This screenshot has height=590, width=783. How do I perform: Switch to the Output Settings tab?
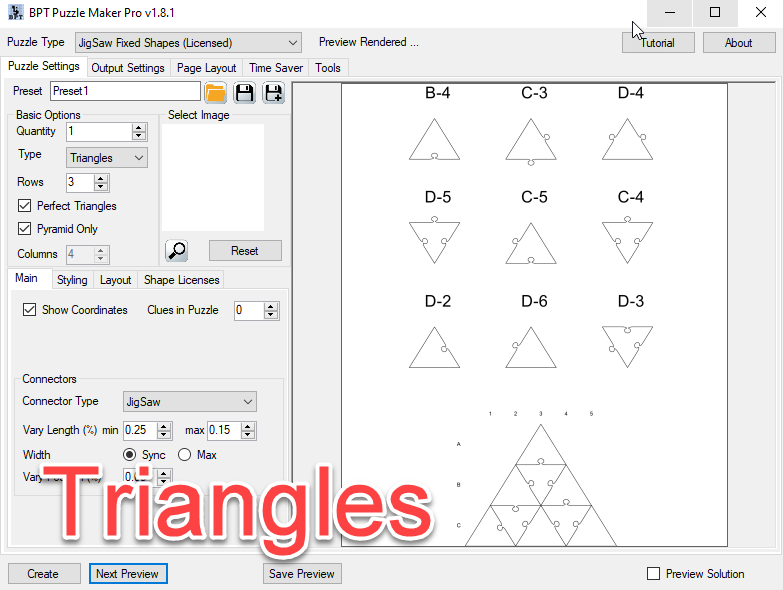(x=128, y=68)
